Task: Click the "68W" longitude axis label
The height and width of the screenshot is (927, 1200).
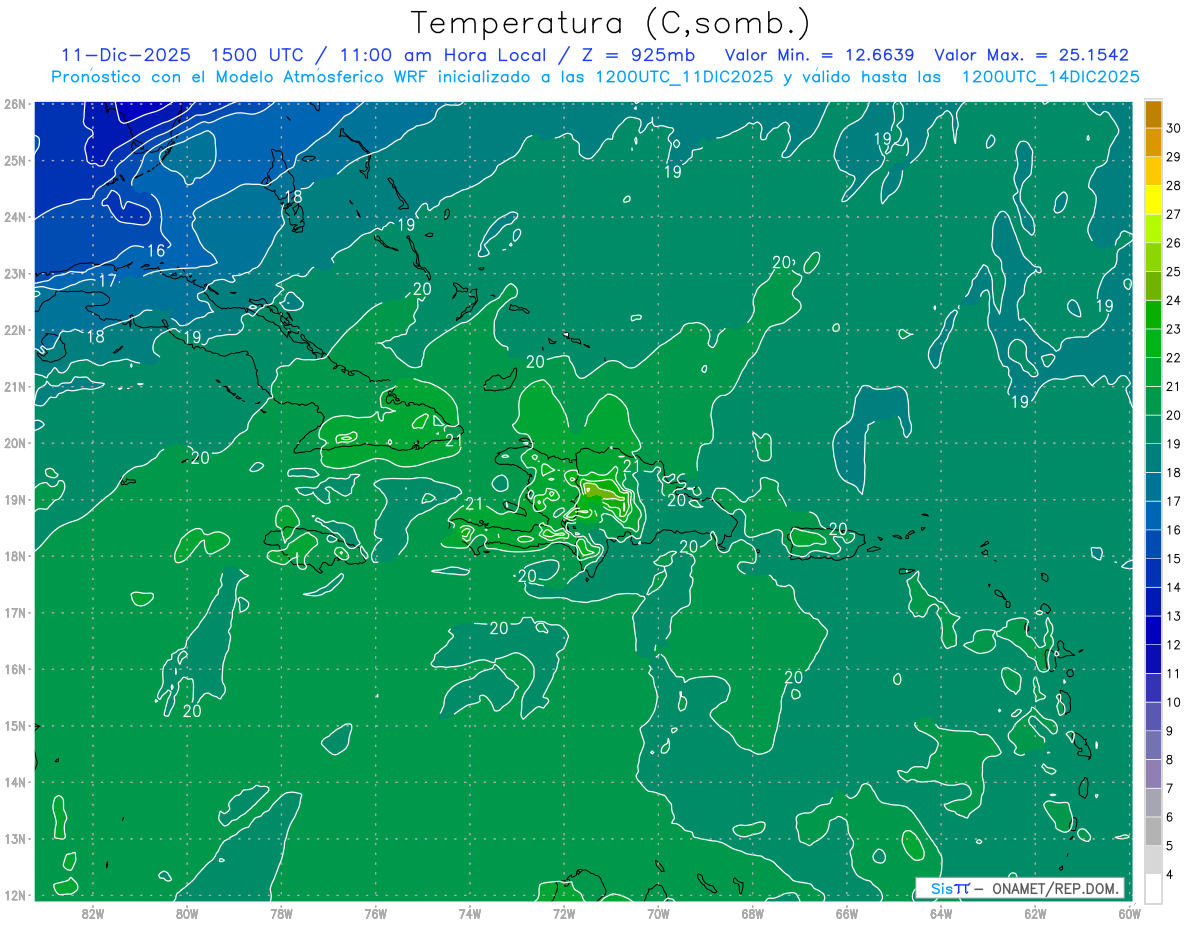Action: pos(753,912)
